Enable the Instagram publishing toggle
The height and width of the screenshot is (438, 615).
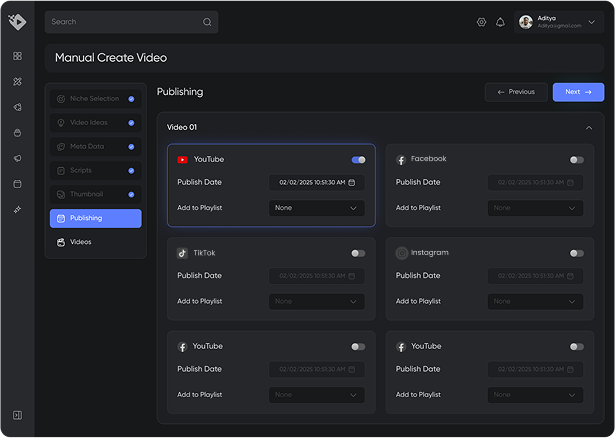pyautogui.click(x=577, y=253)
